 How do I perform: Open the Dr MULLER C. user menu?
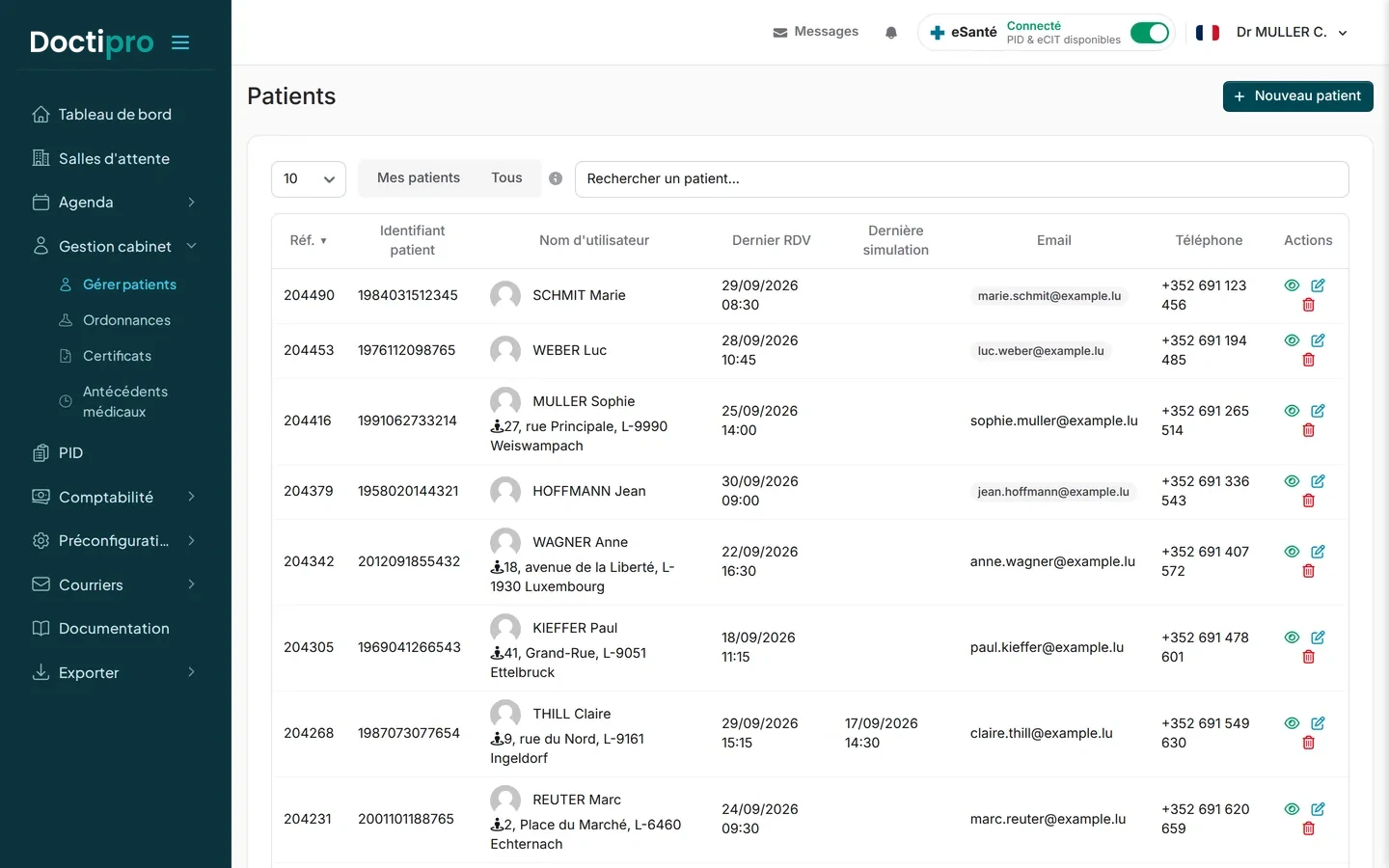point(1292,33)
